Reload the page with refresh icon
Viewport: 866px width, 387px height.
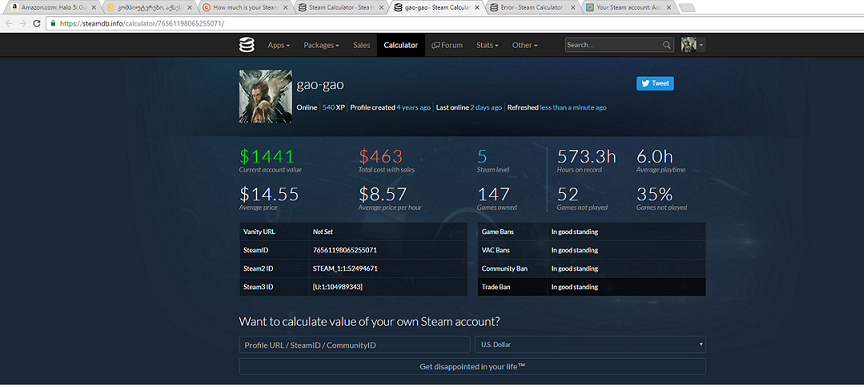[37, 23]
